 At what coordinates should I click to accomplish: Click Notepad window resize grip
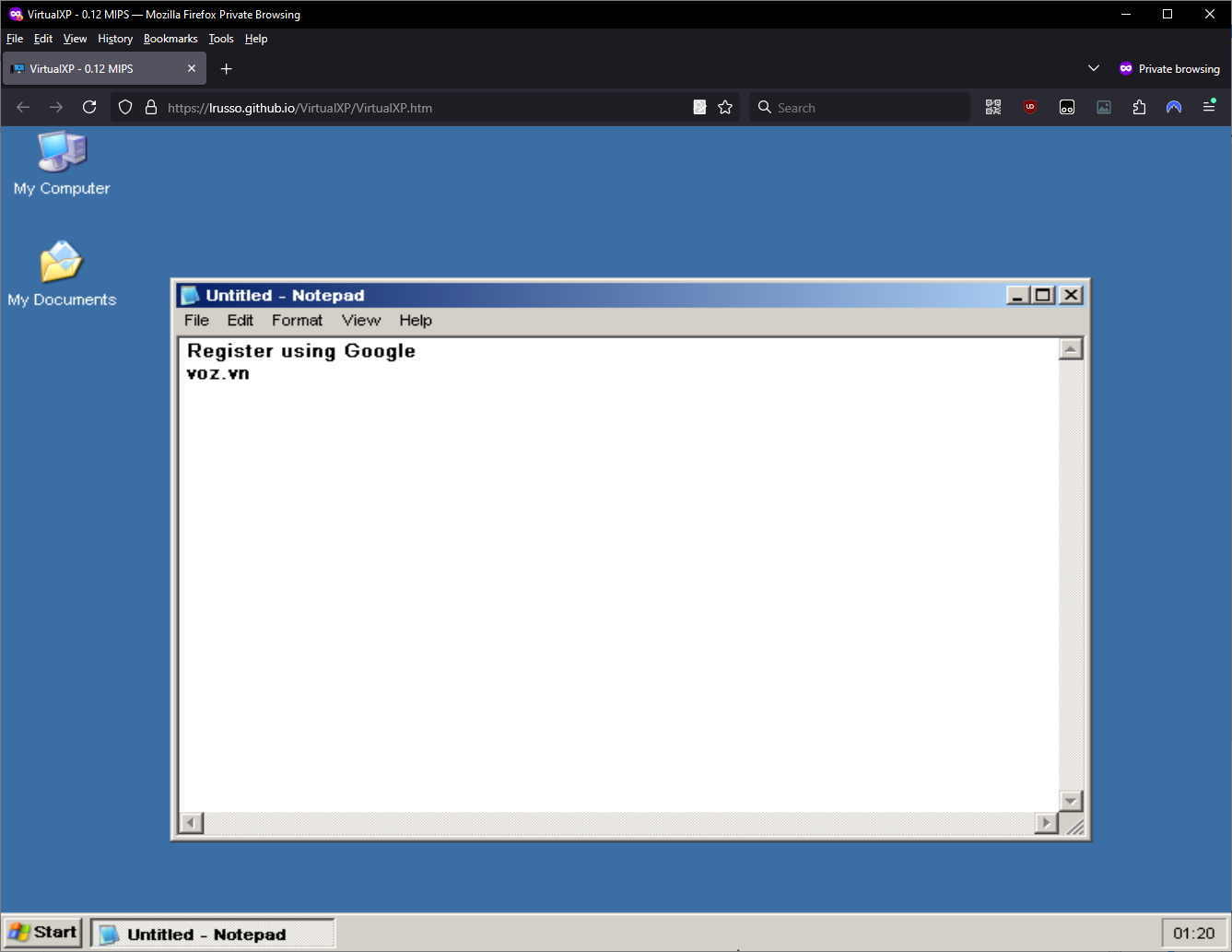1074,826
